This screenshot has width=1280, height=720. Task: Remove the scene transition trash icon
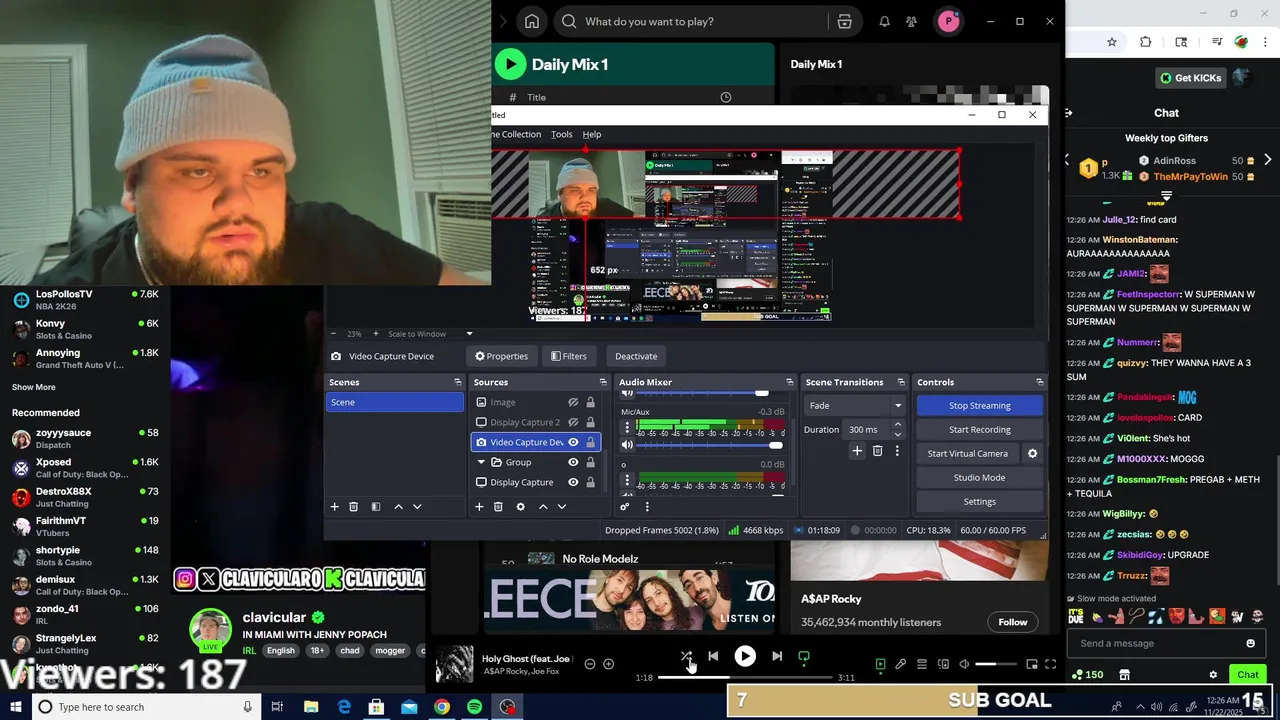point(877,452)
